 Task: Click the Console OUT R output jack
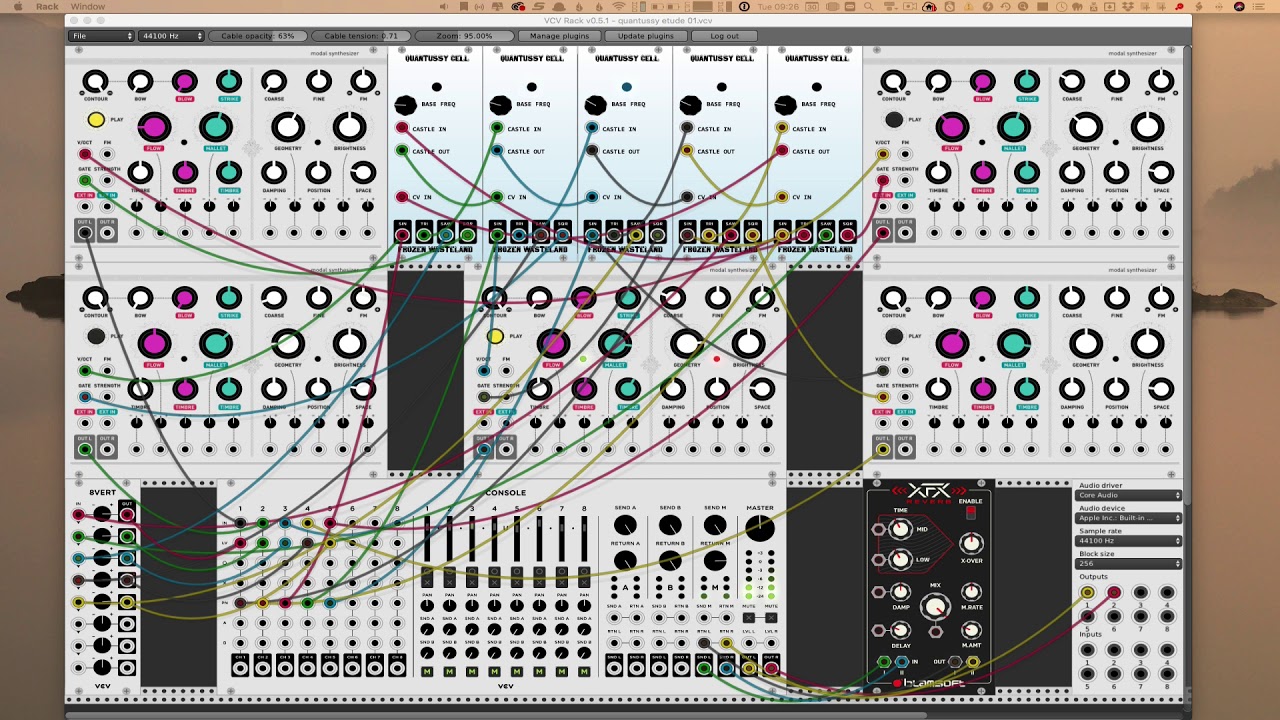[770, 667]
